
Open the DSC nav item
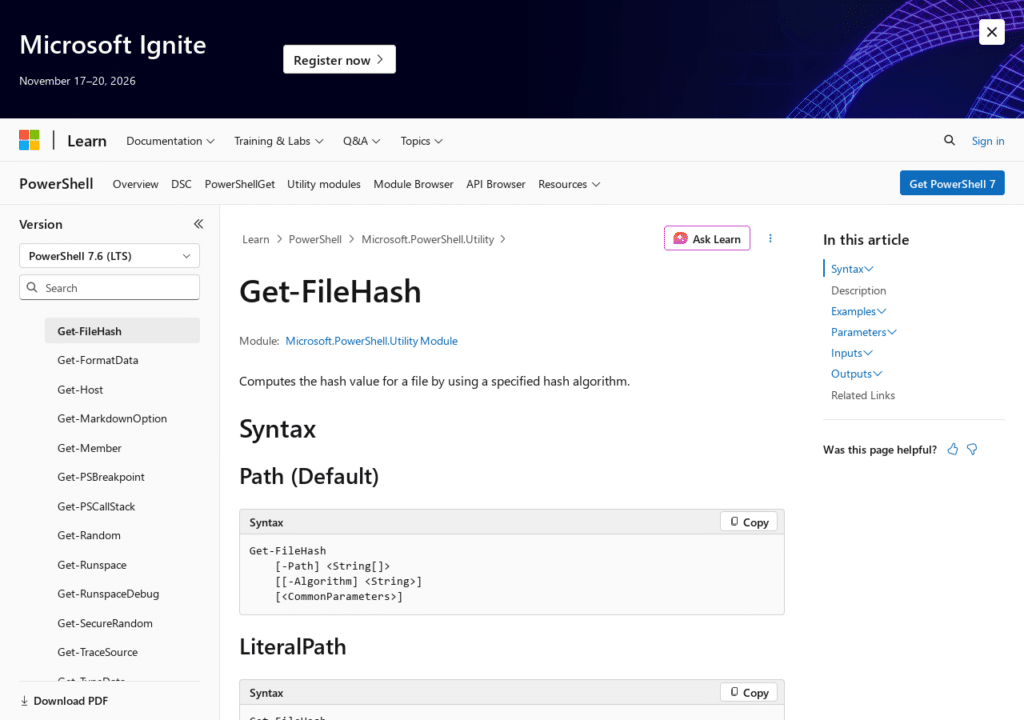tap(182, 184)
